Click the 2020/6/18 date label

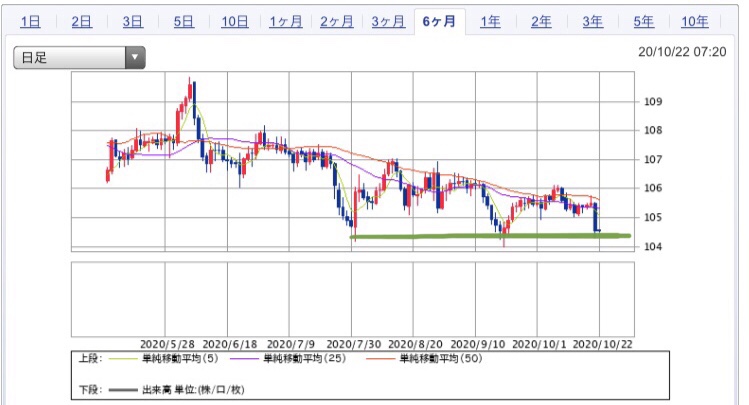tap(230, 344)
